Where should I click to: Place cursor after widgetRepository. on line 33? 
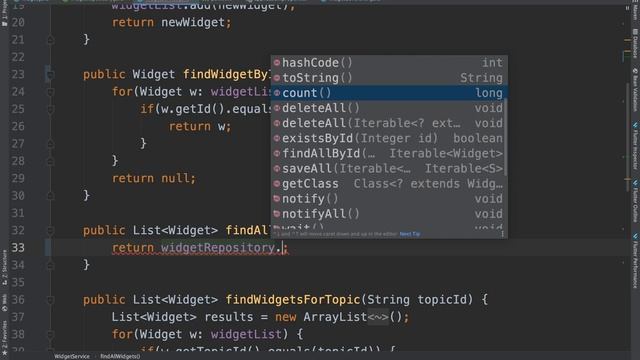click(x=283, y=248)
